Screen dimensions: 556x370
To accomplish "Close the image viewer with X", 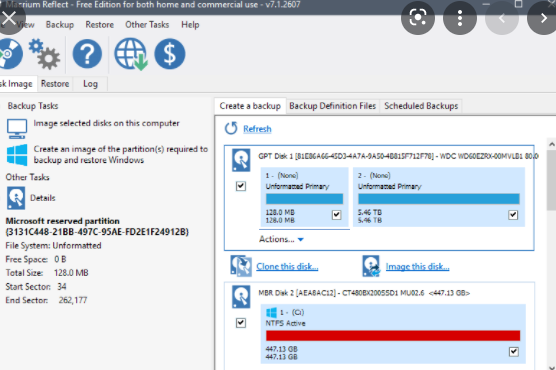I will point(10,17).
